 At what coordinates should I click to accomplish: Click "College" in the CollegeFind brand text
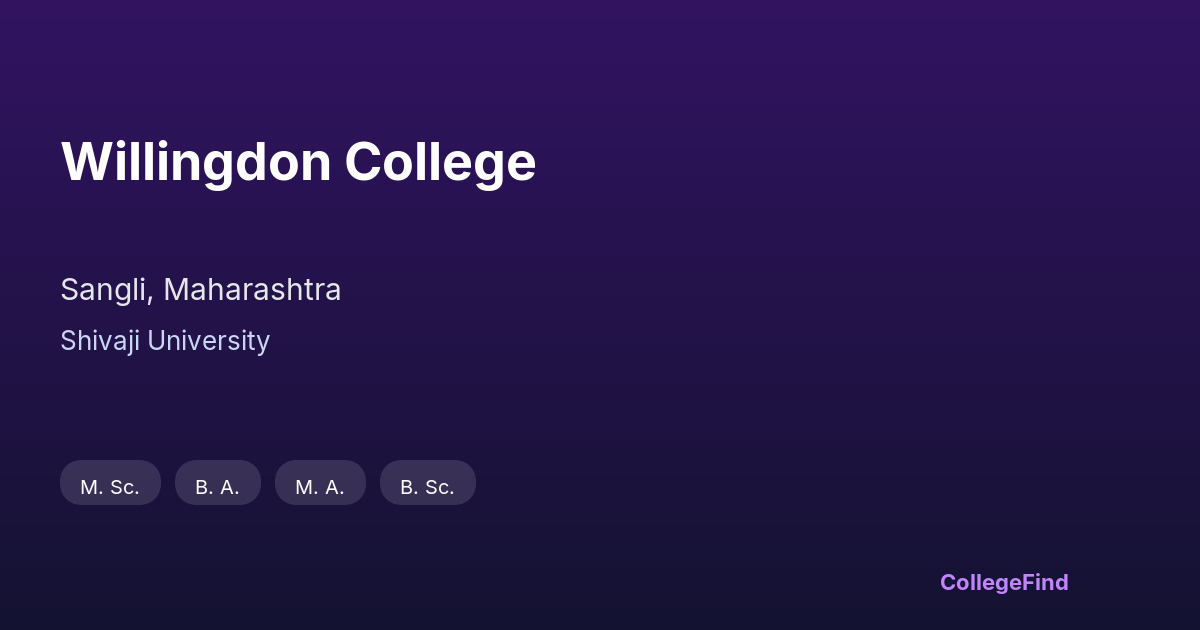click(980, 582)
